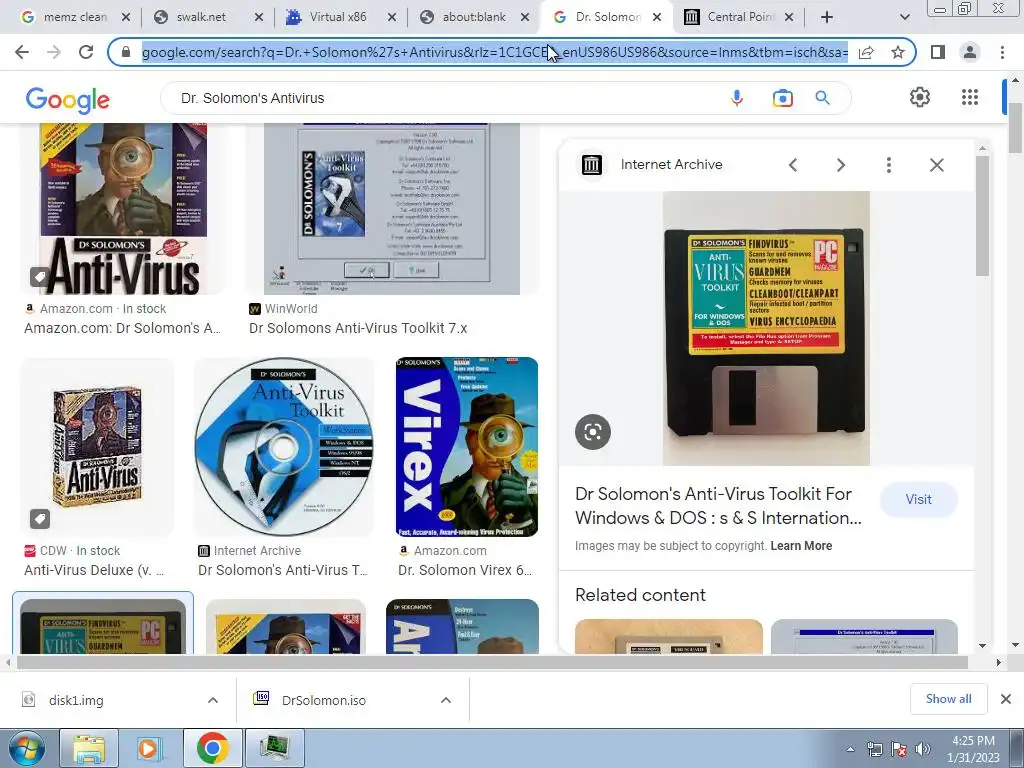This screenshot has width=1024, height=768.
Task: Bookmark this page with the star icon
Action: [898, 52]
